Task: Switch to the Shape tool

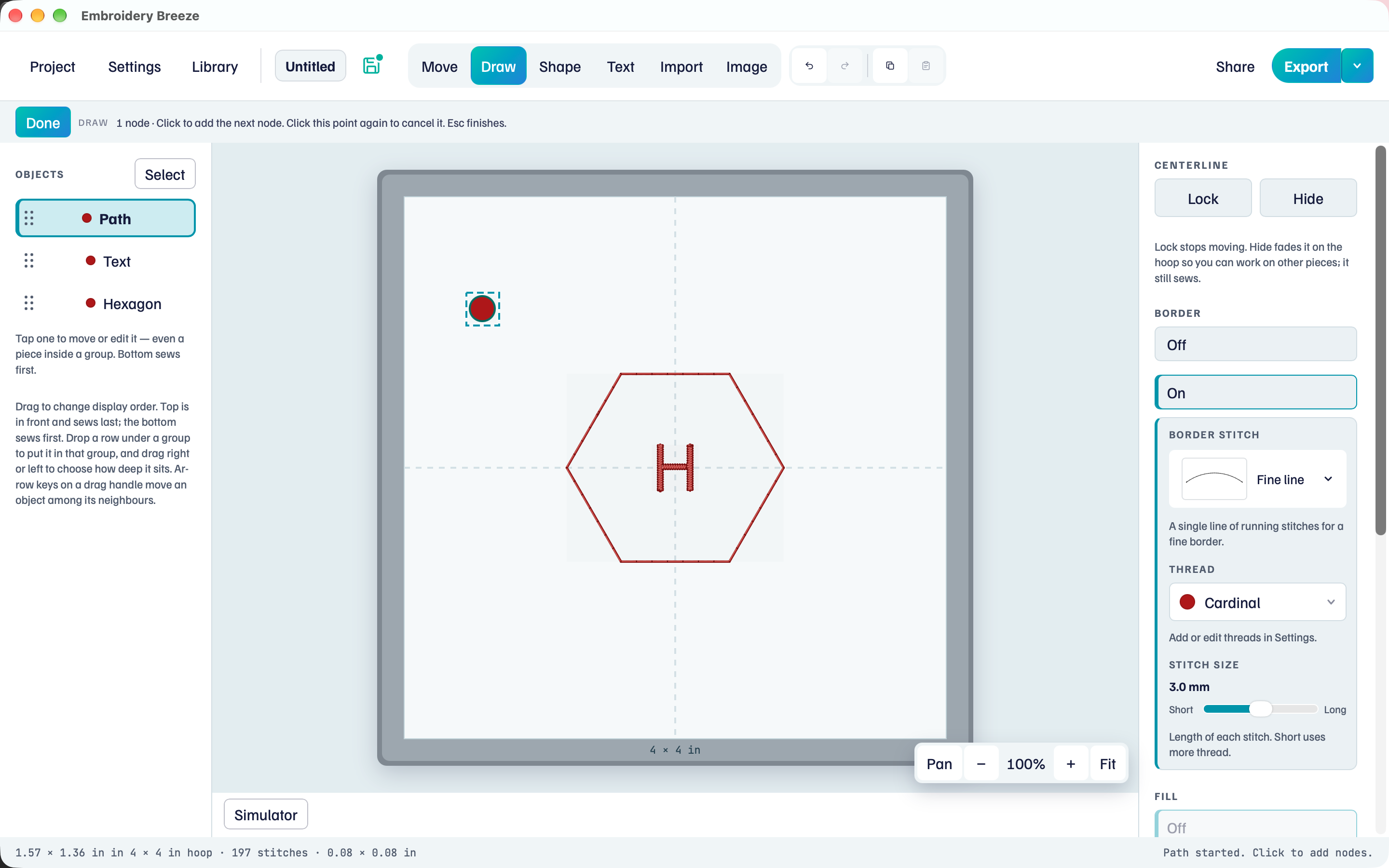Action: (559, 67)
